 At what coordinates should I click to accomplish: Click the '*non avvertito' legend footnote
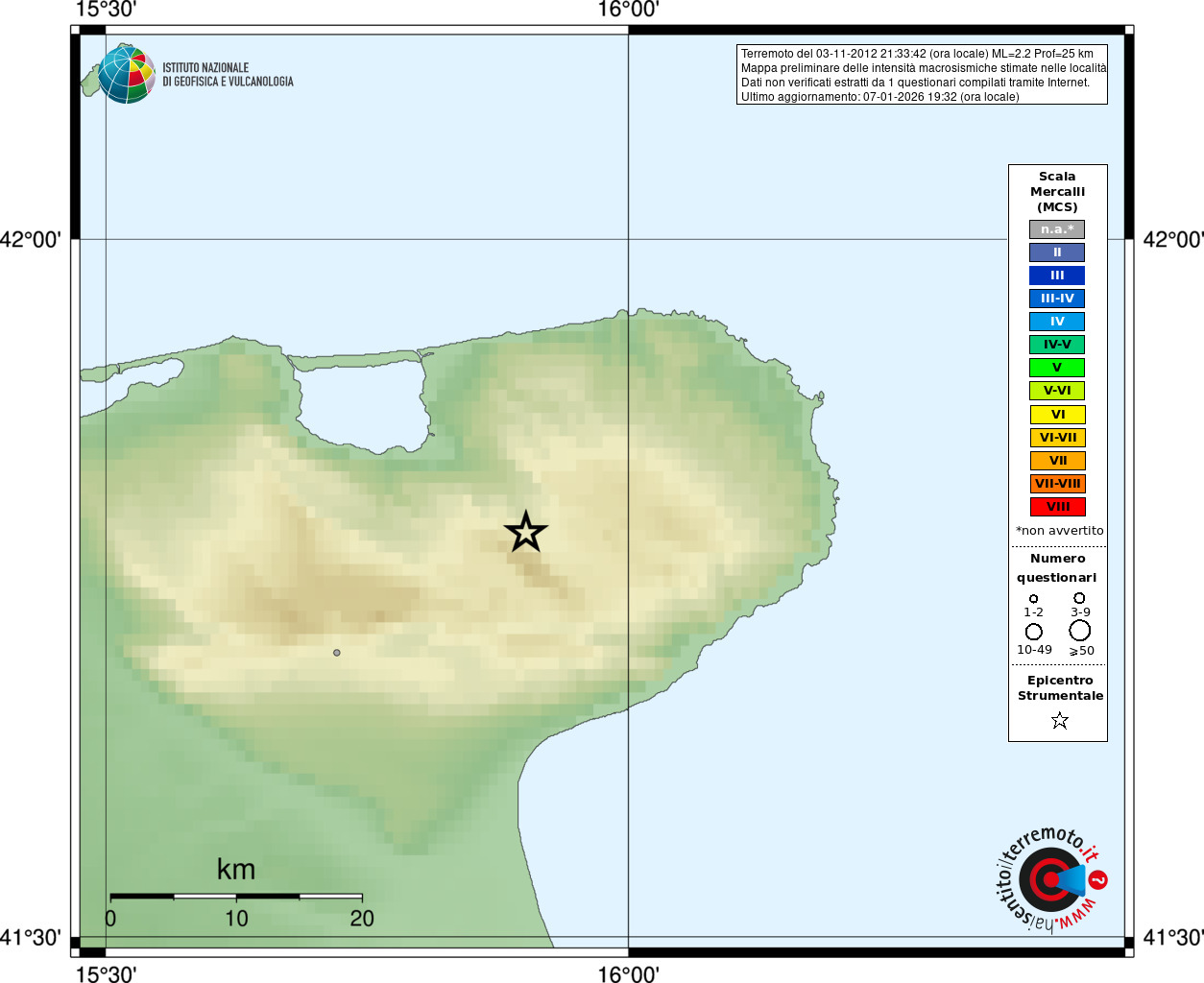click(x=1059, y=531)
